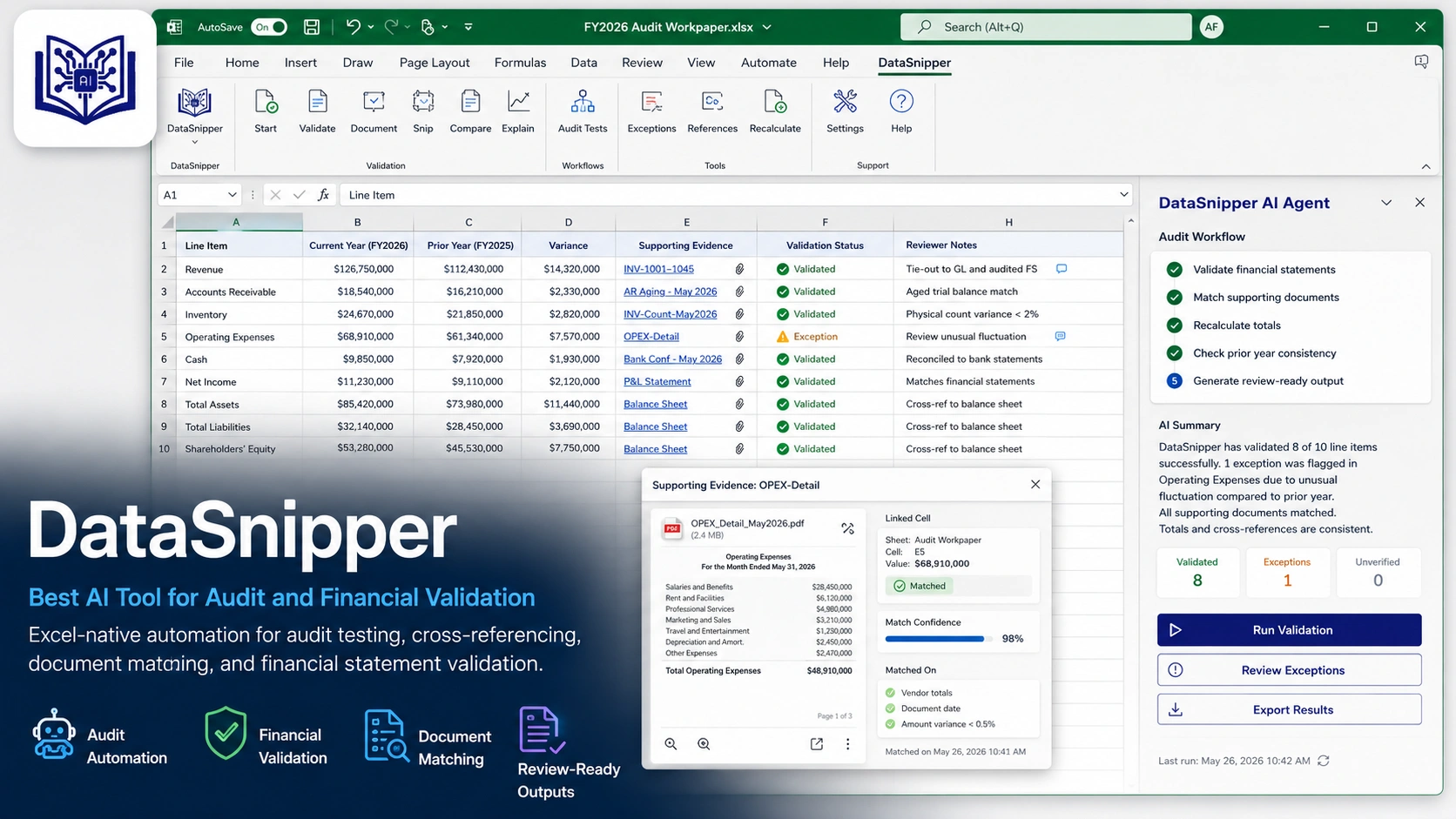Screen dimensions: 1456x819
Task: Collapse DataSnipper AI Agent pane chevron
Action: (x=1386, y=203)
